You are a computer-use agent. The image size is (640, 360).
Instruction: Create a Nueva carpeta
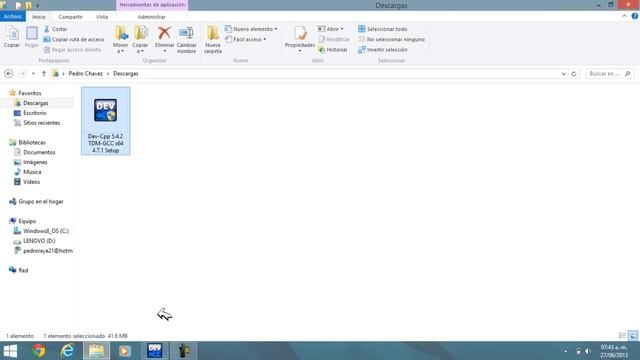point(213,40)
